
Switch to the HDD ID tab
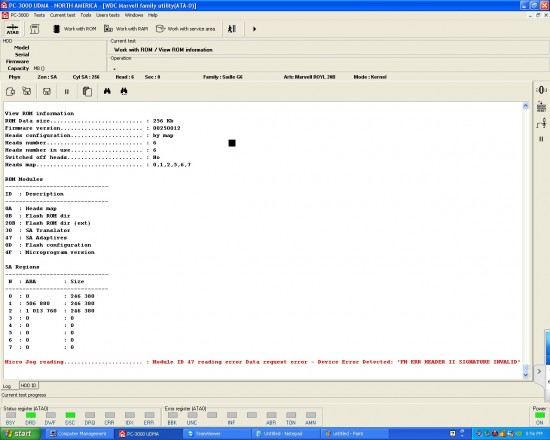pyautogui.click(x=28, y=385)
